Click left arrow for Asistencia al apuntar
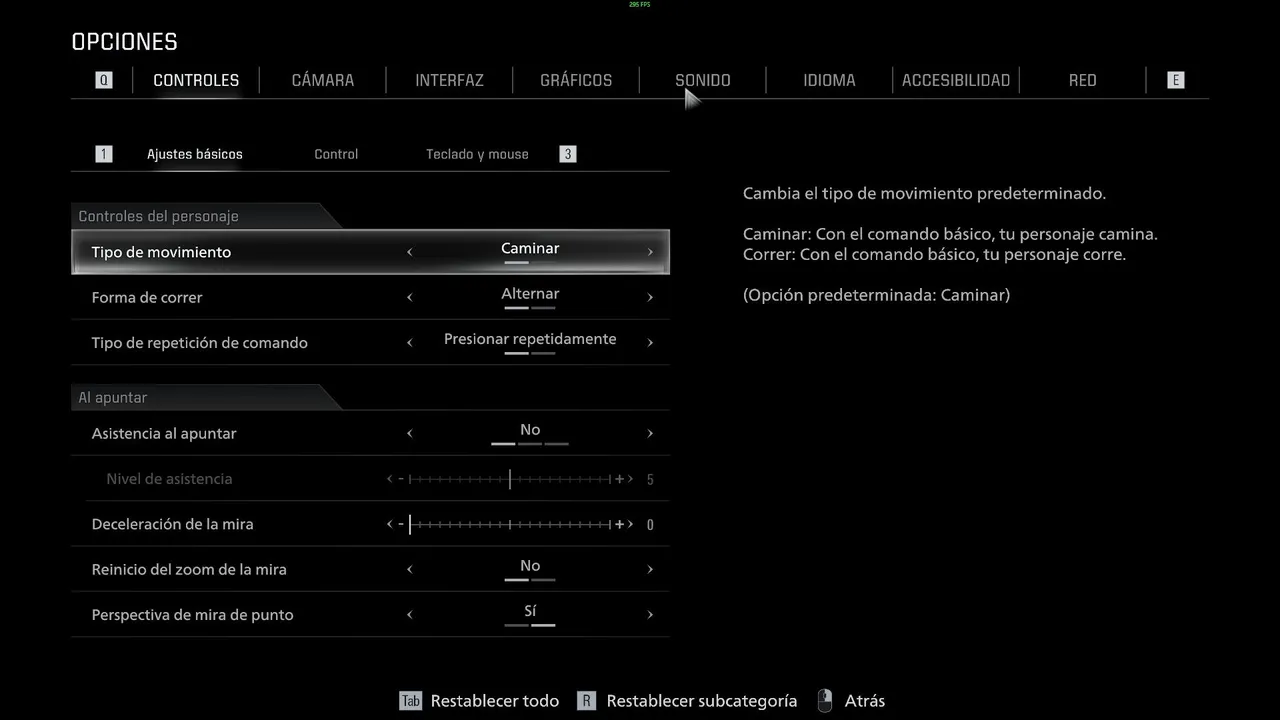 (x=410, y=433)
